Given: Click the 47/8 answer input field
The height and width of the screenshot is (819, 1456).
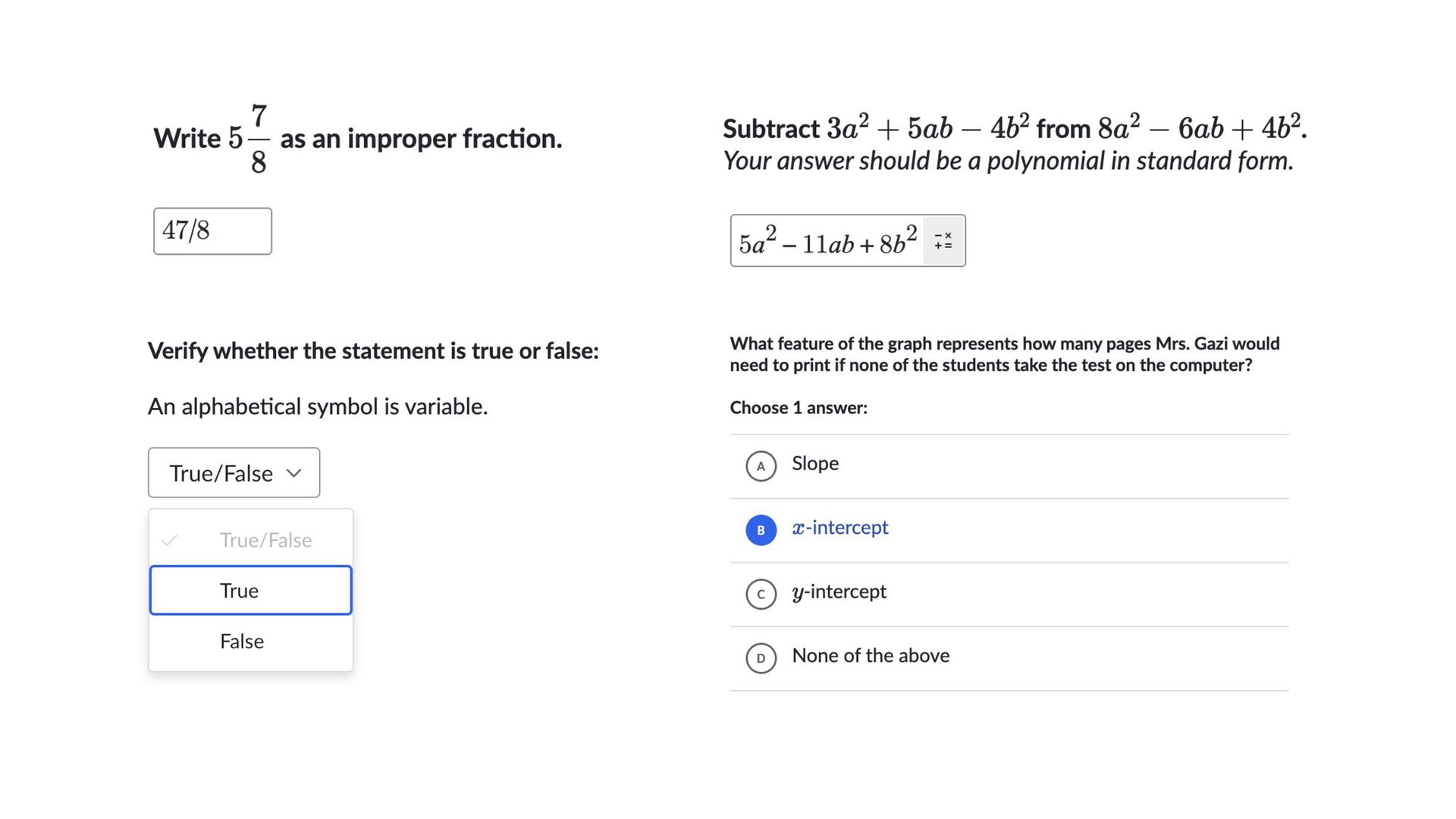Looking at the screenshot, I should 212,231.
